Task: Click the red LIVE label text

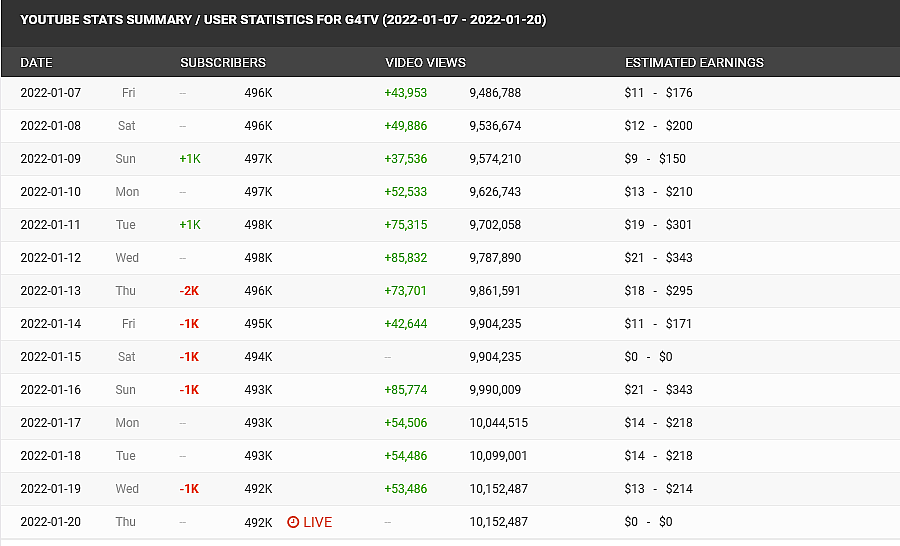Action: pyautogui.click(x=317, y=522)
